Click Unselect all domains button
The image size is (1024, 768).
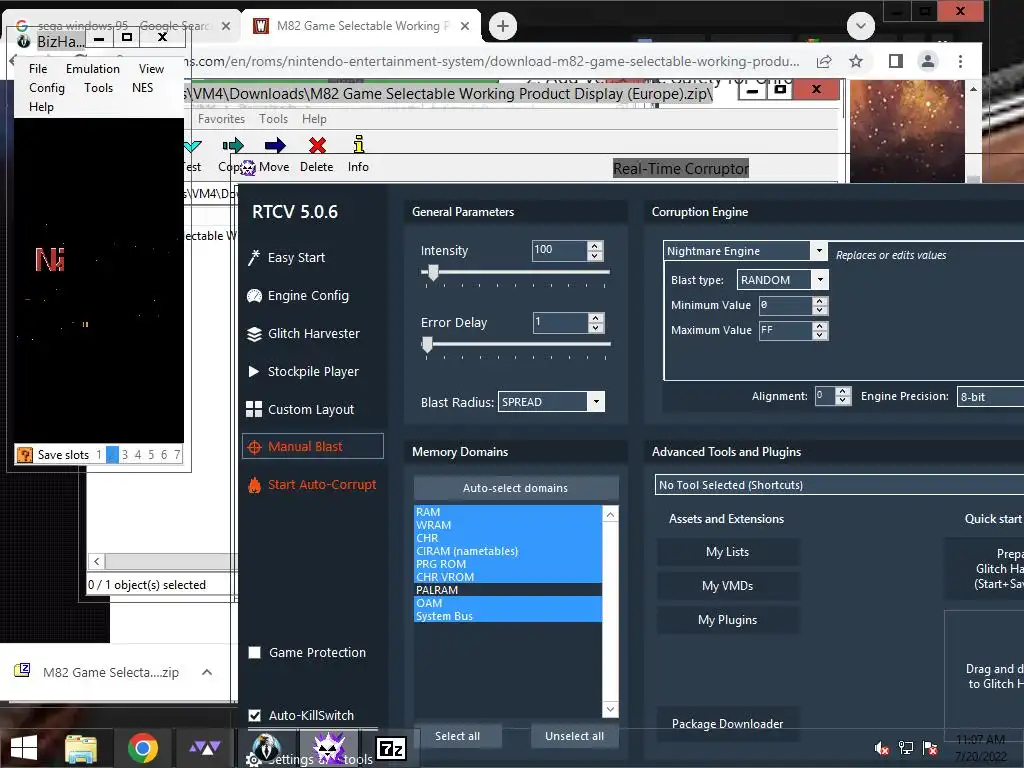coord(575,736)
